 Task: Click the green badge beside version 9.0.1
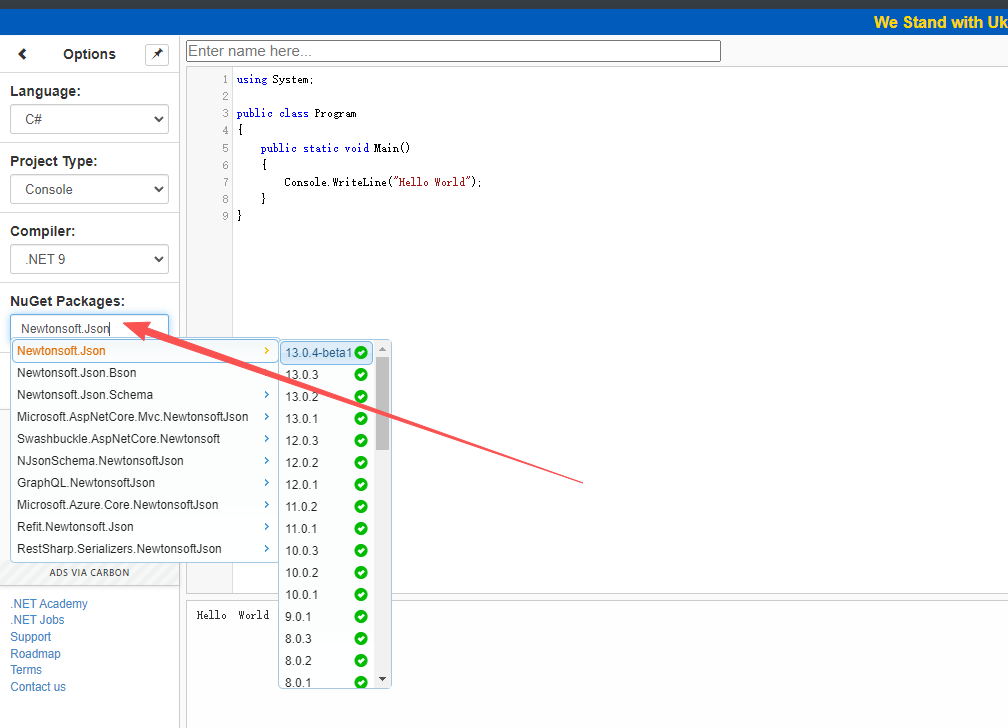361,616
